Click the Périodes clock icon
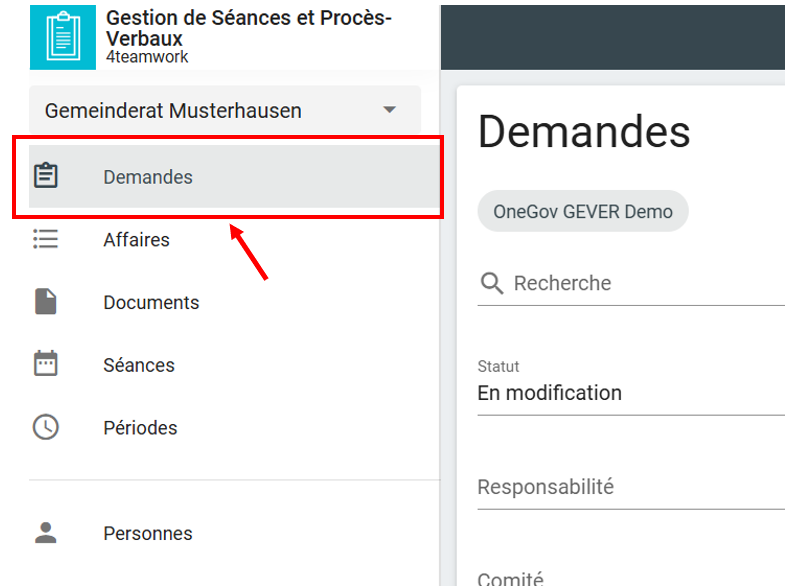This screenshot has height=588, width=785. tap(46, 427)
